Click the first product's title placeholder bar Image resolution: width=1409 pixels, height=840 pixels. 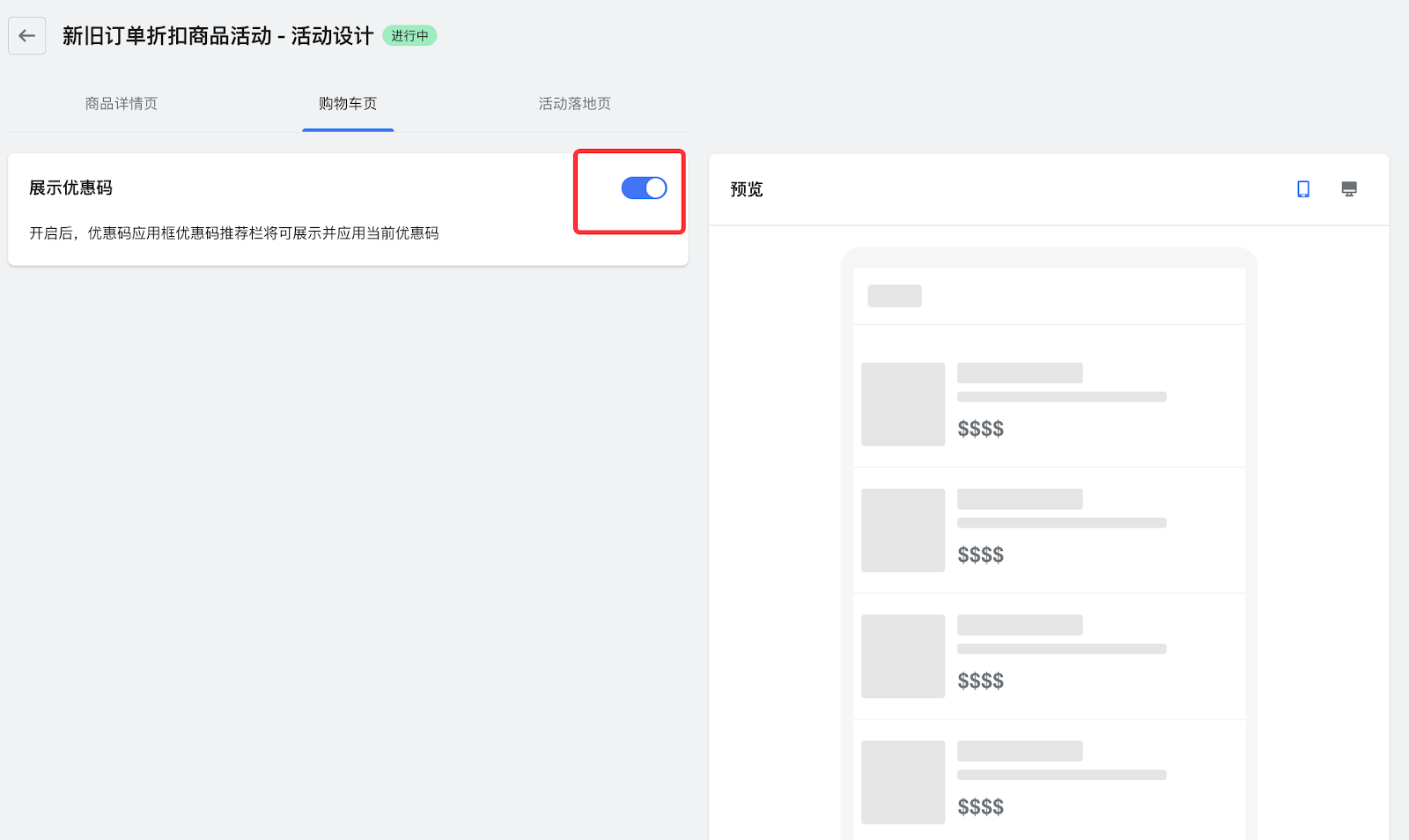pos(1020,372)
